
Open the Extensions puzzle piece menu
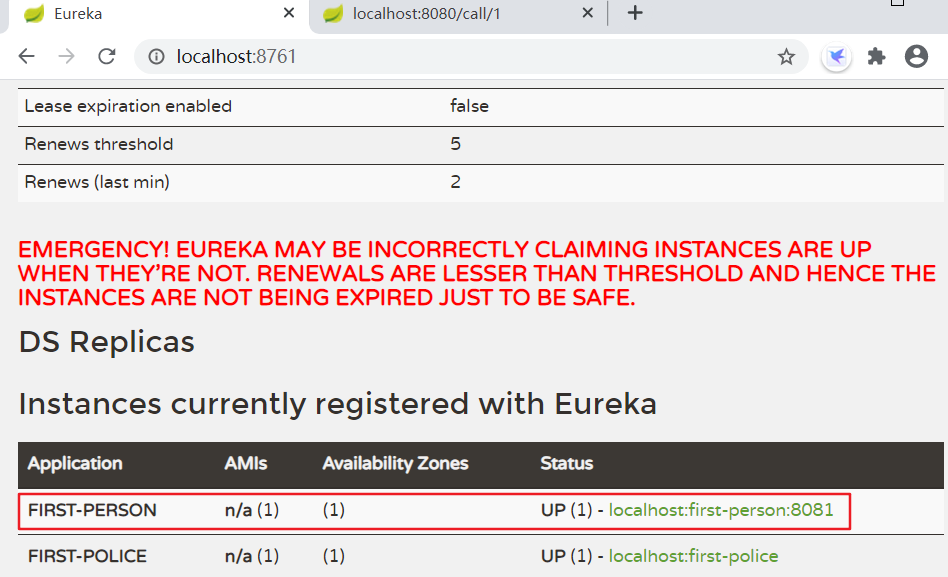point(876,57)
